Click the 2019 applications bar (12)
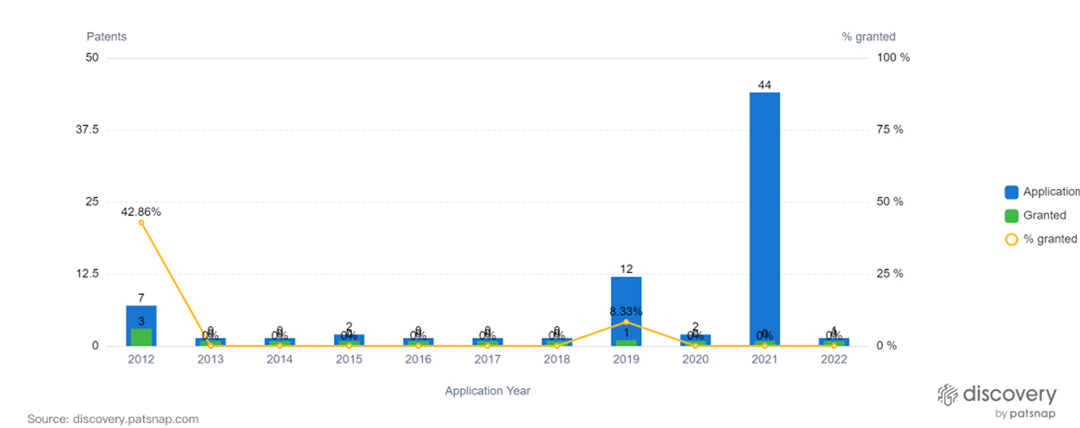 click(626, 300)
